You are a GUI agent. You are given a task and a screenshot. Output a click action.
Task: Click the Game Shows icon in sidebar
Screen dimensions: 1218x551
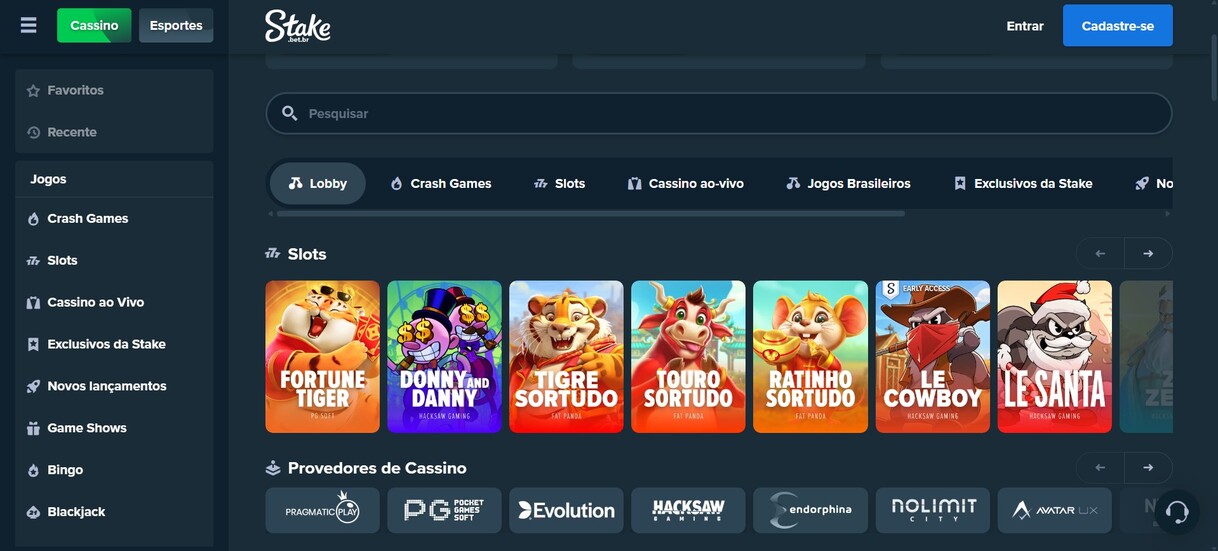coord(33,428)
